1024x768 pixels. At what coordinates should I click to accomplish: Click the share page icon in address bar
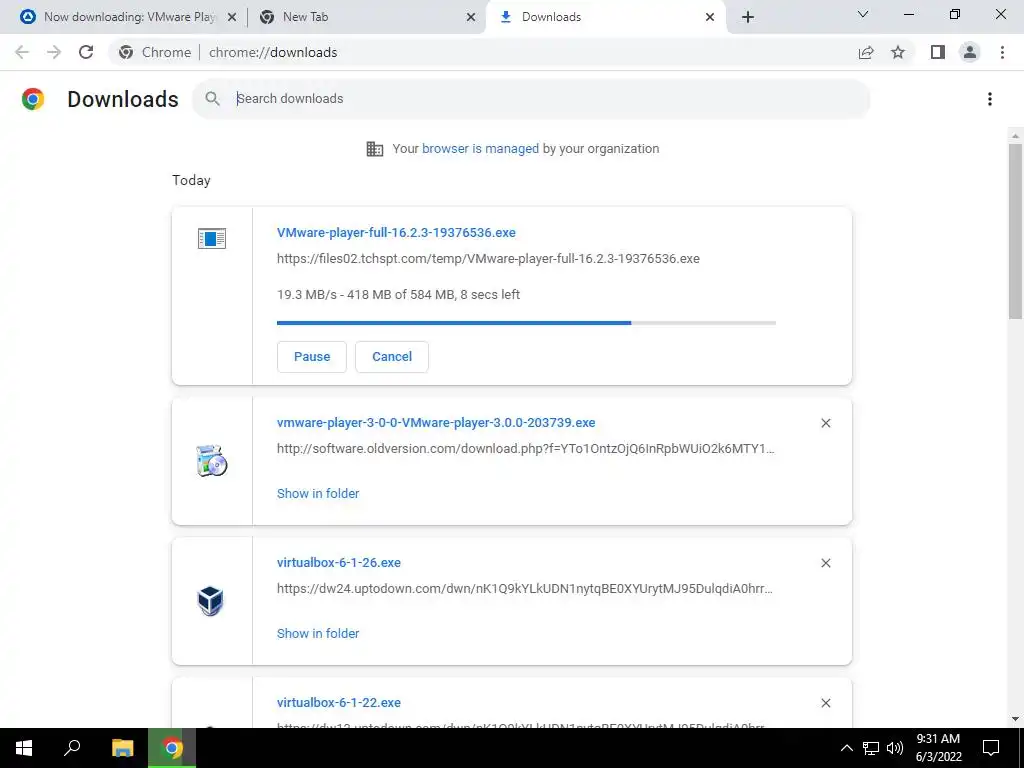click(866, 52)
